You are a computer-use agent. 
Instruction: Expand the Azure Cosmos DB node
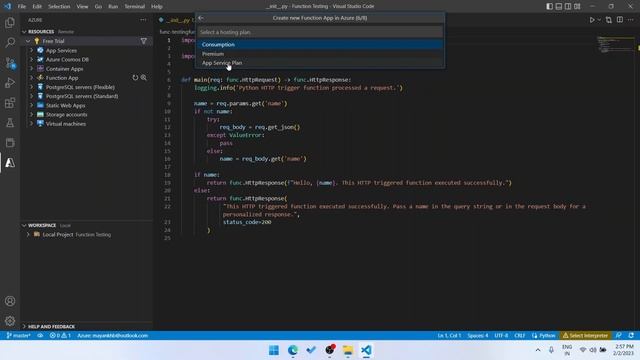point(31,59)
